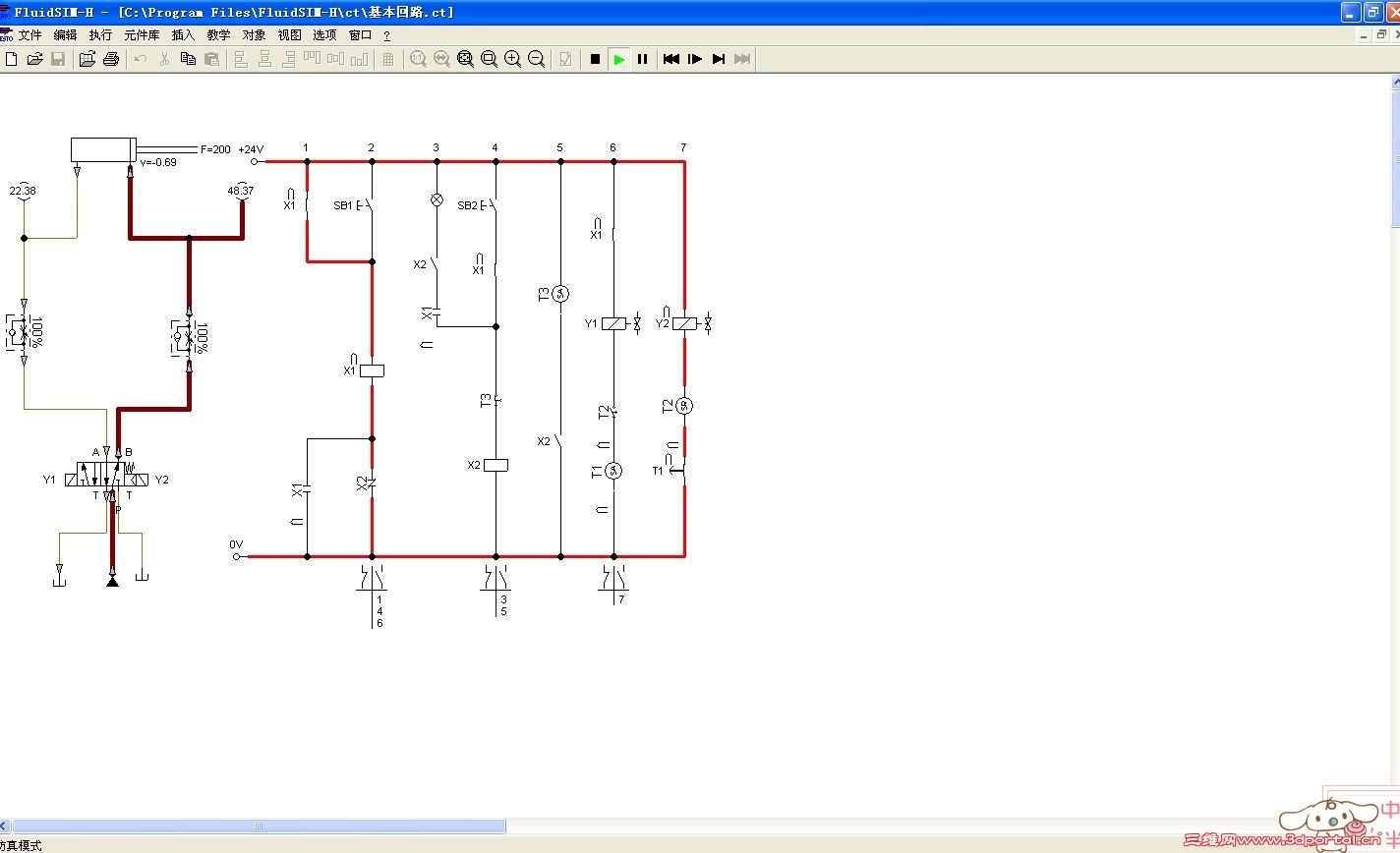The image size is (1400, 853).
Task: Actuate the SB2 pushbutton switch
Action: (x=490, y=205)
